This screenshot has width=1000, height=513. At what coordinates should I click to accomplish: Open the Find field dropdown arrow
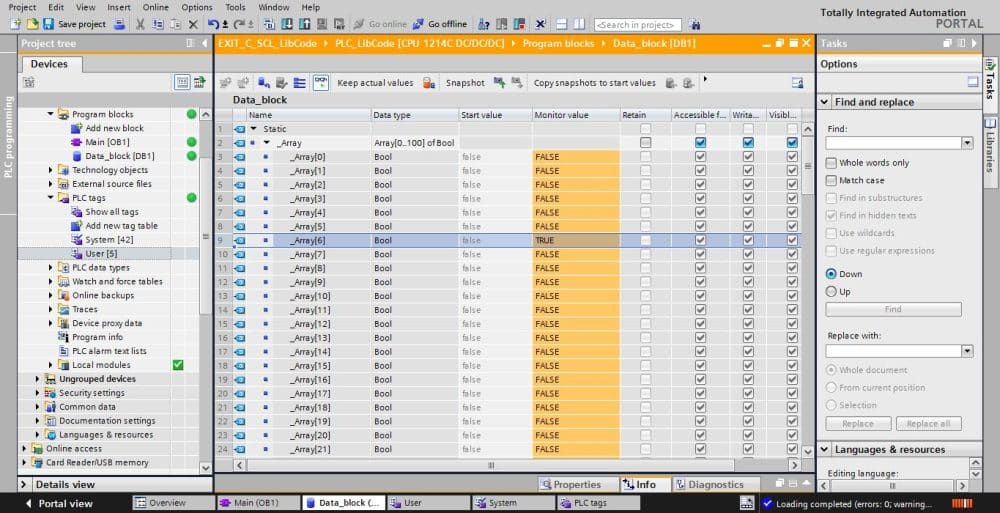pos(967,143)
